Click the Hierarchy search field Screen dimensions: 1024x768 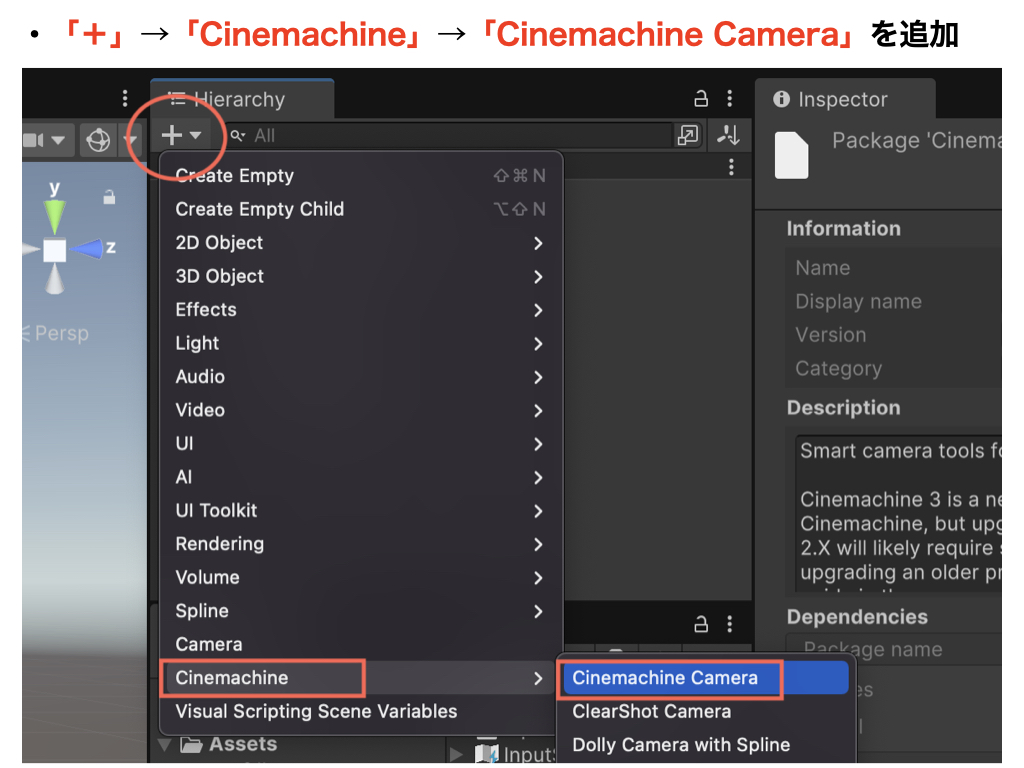(x=450, y=136)
